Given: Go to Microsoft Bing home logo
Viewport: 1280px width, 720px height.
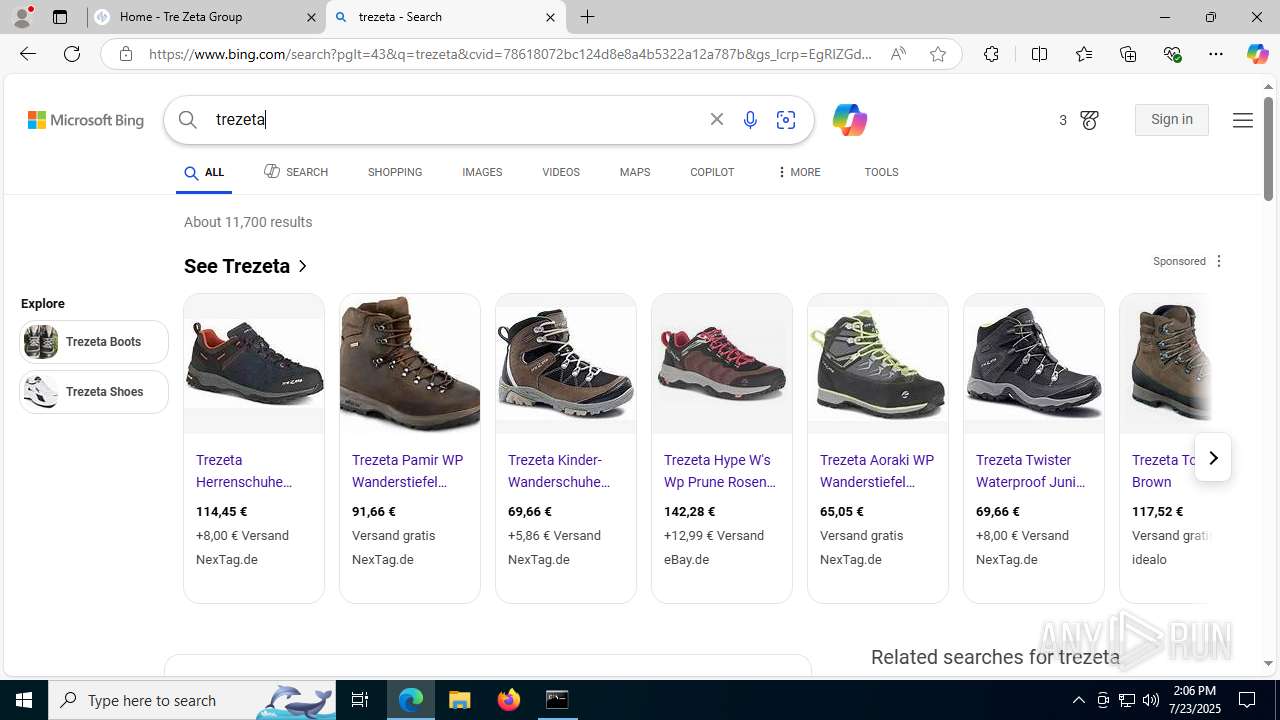Looking at the screenshot, I should (86, 120).
